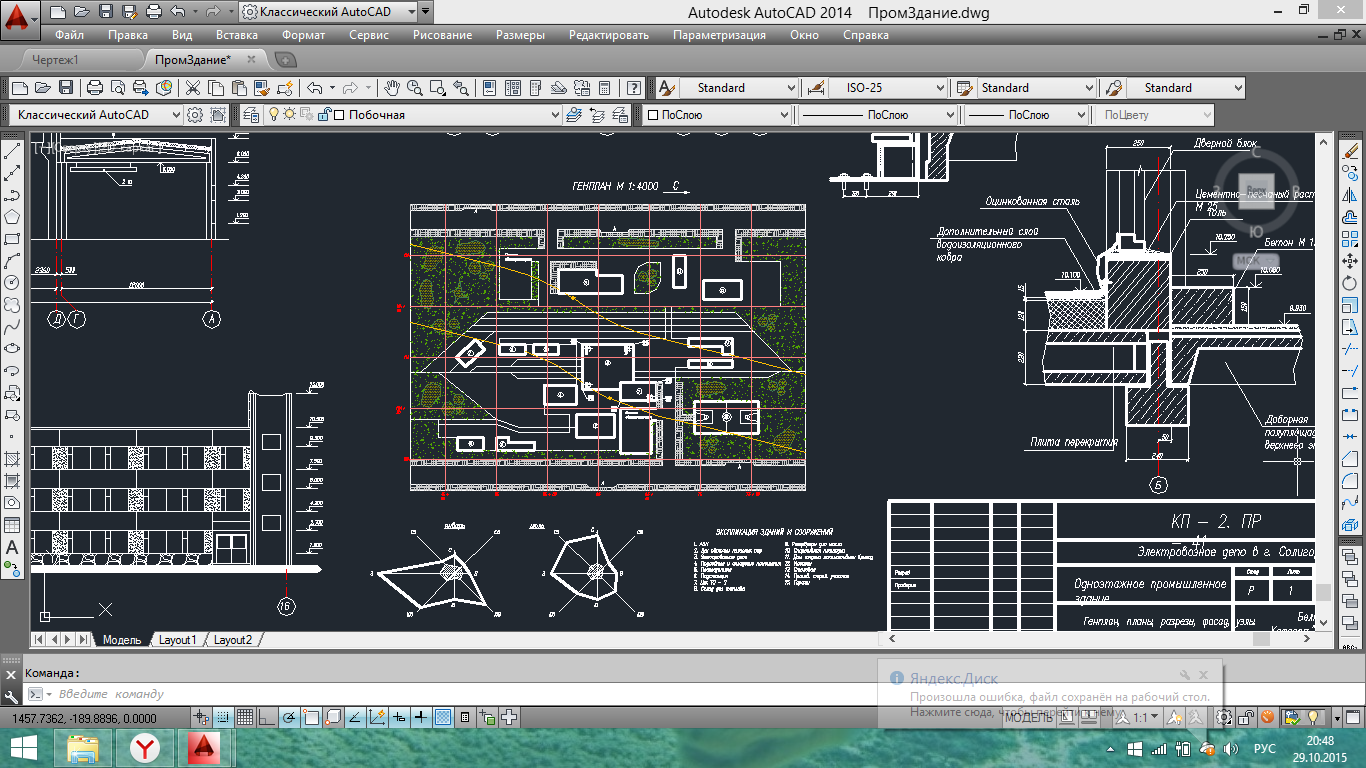Viewport: 1366px width, 768px height.
Task: Toggle Grid display in status bar
Action: (x=245, y=717)
